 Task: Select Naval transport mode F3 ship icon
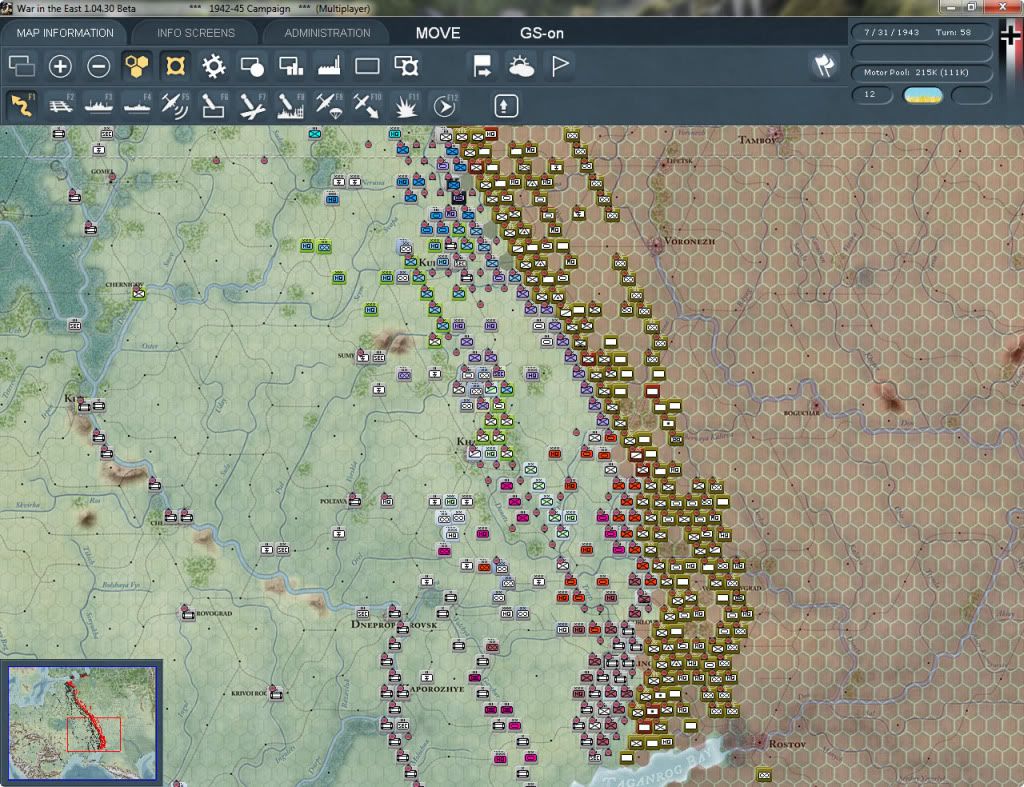(x=99, y=106)
